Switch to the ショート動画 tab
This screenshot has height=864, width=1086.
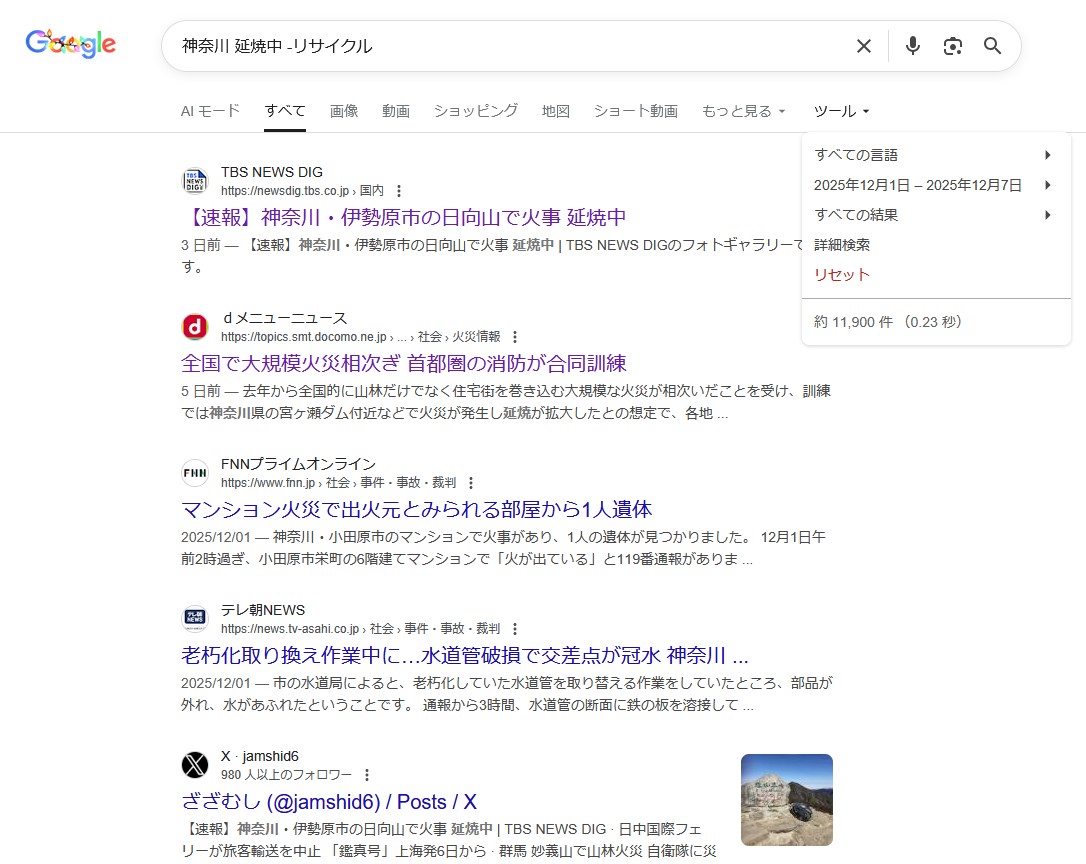click(635, 111)
